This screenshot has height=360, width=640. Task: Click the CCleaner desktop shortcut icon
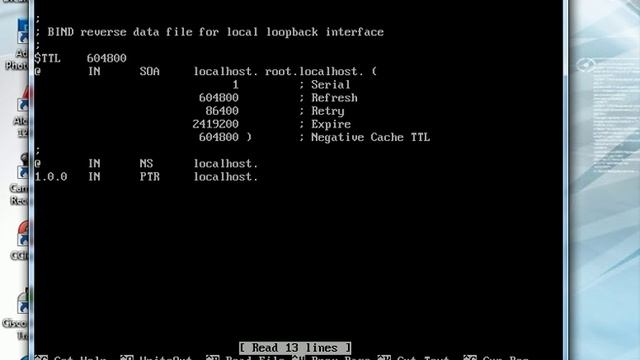pos(22,233)
